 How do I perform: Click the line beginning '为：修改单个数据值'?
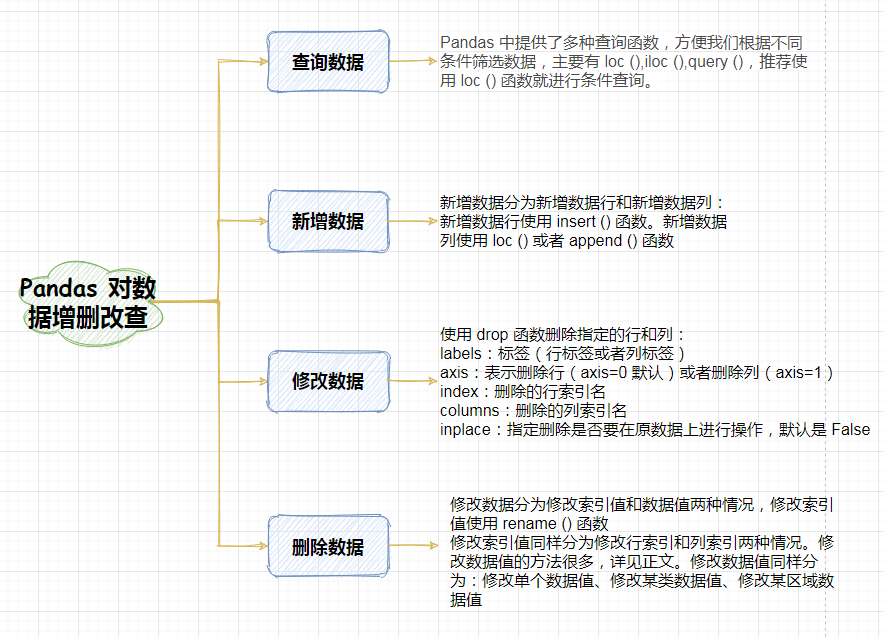coord(642,581)
